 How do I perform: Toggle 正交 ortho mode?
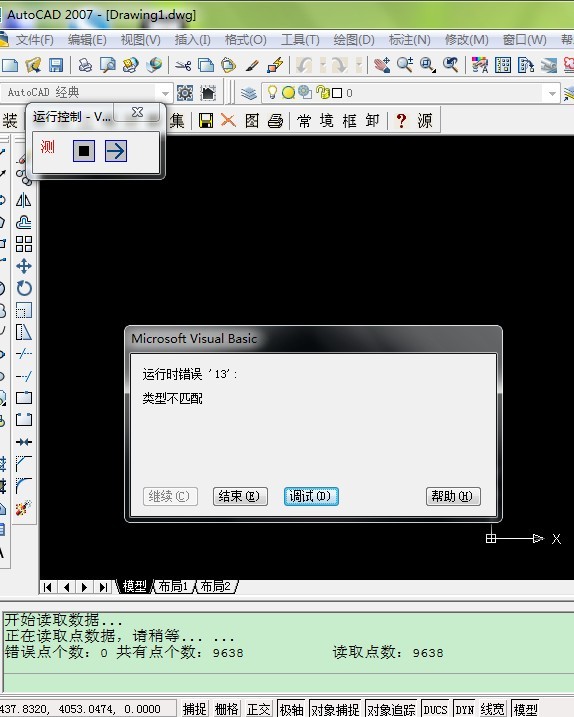tap(259, 709)
